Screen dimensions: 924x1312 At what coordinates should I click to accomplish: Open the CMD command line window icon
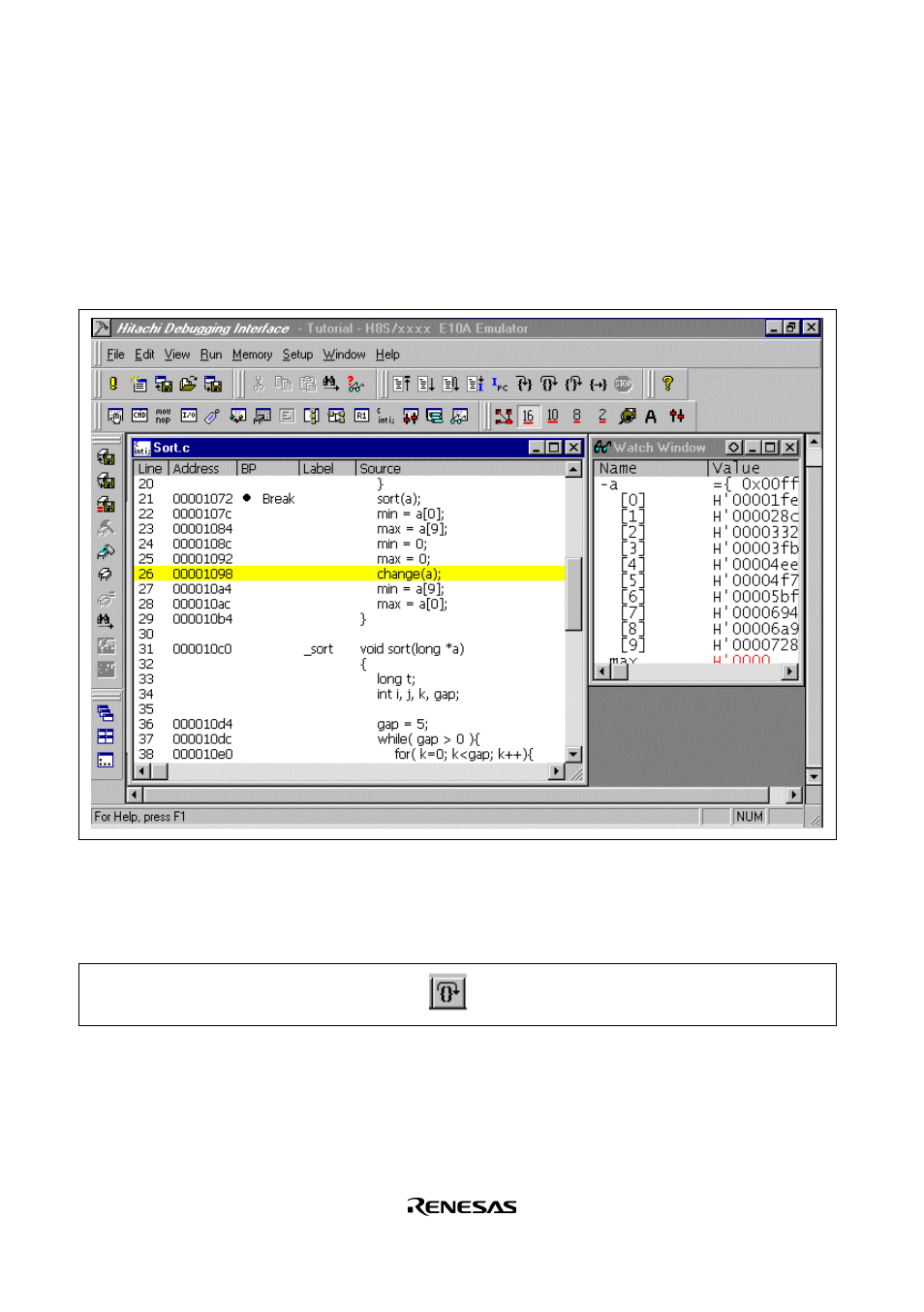point(139,416)
